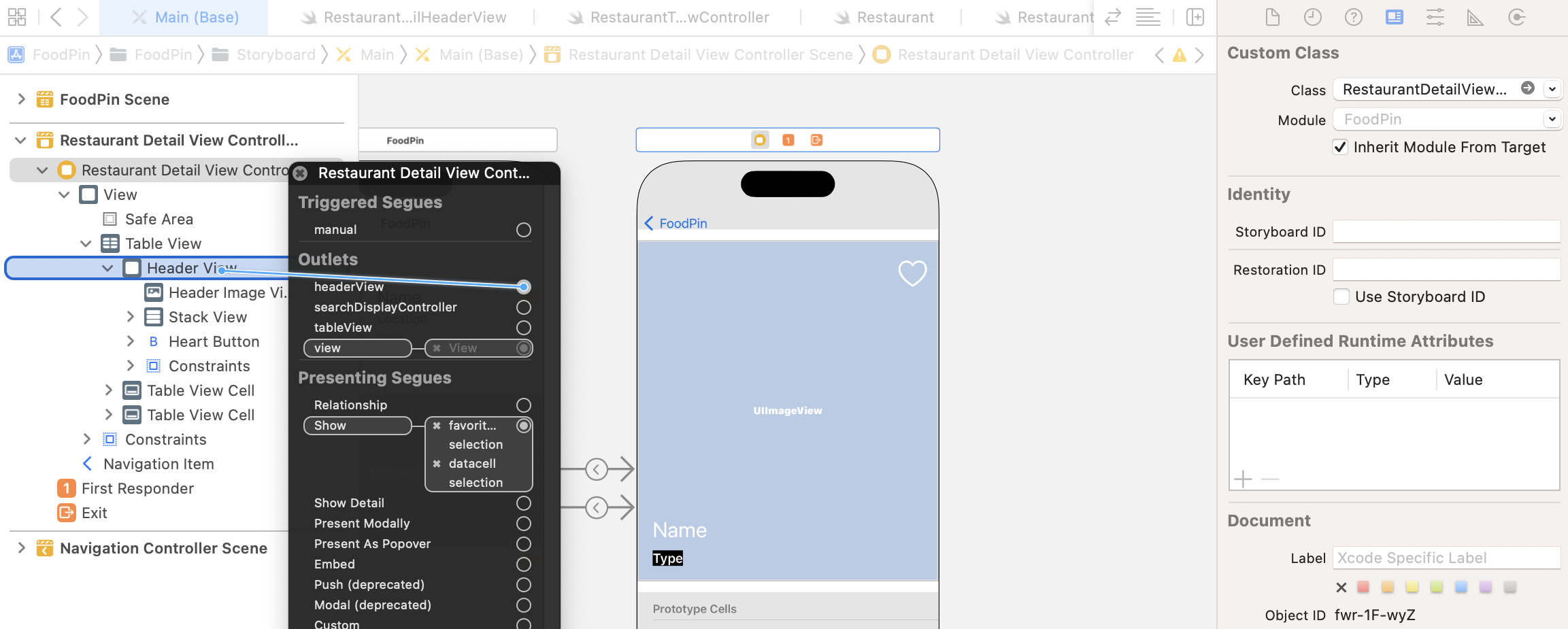Toggle Inherit Module From Target checkbox

click(x=1340, y=148)
